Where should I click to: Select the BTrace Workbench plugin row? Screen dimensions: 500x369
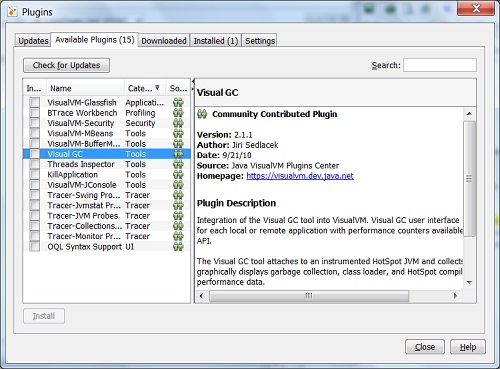click(107, 113)
